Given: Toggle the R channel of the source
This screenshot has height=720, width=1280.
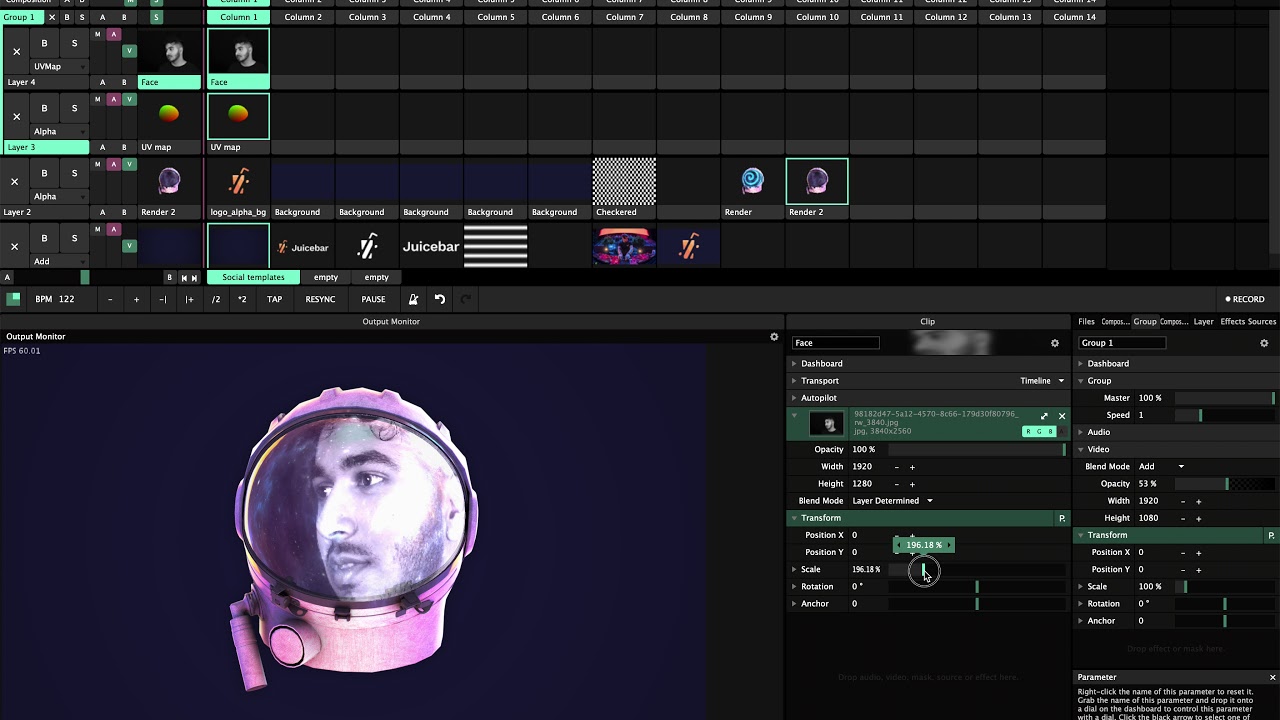Looking at the screenshot, I should [x=1027, y=432].
